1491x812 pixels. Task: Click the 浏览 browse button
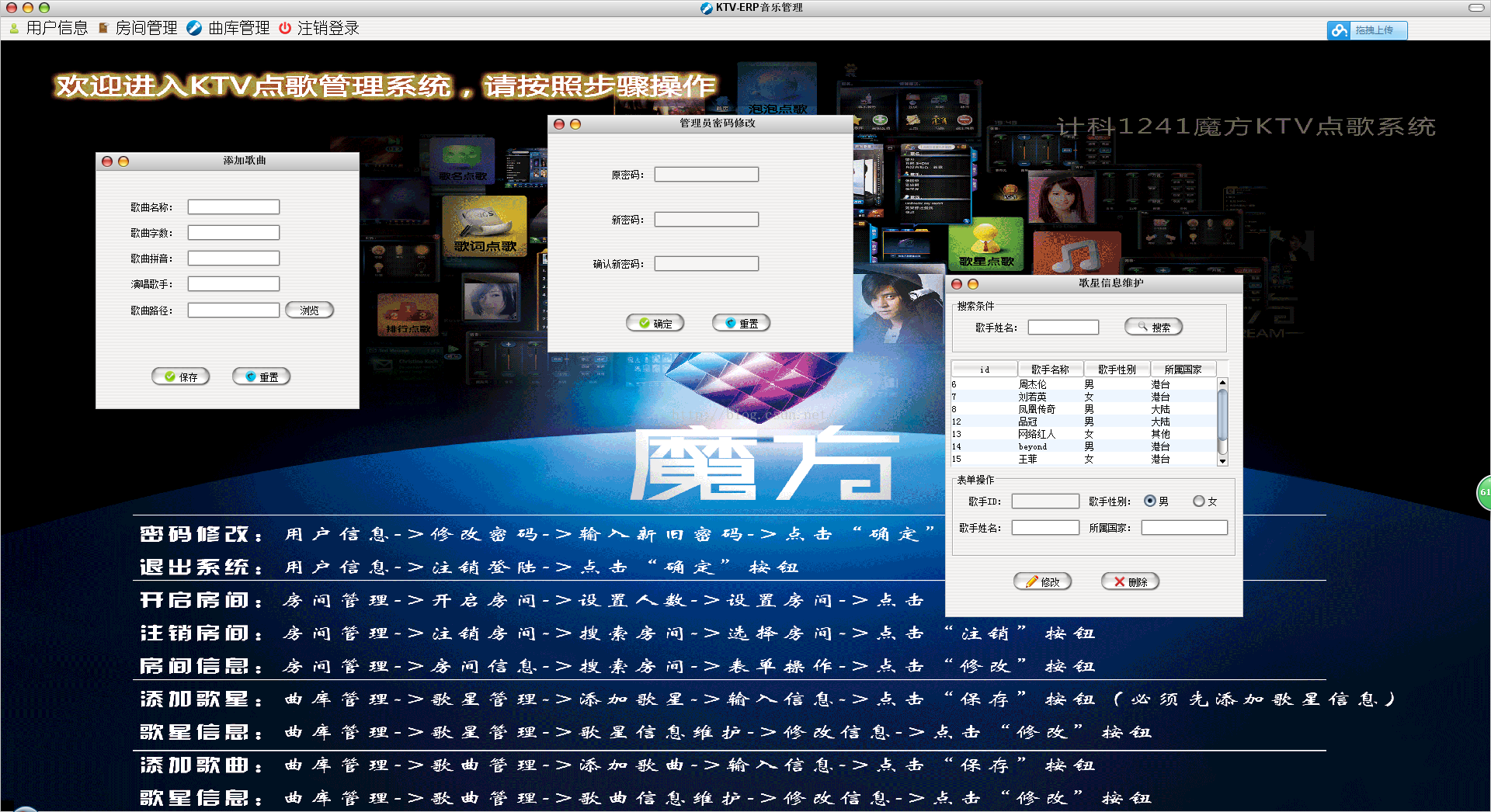pos(310,311)
